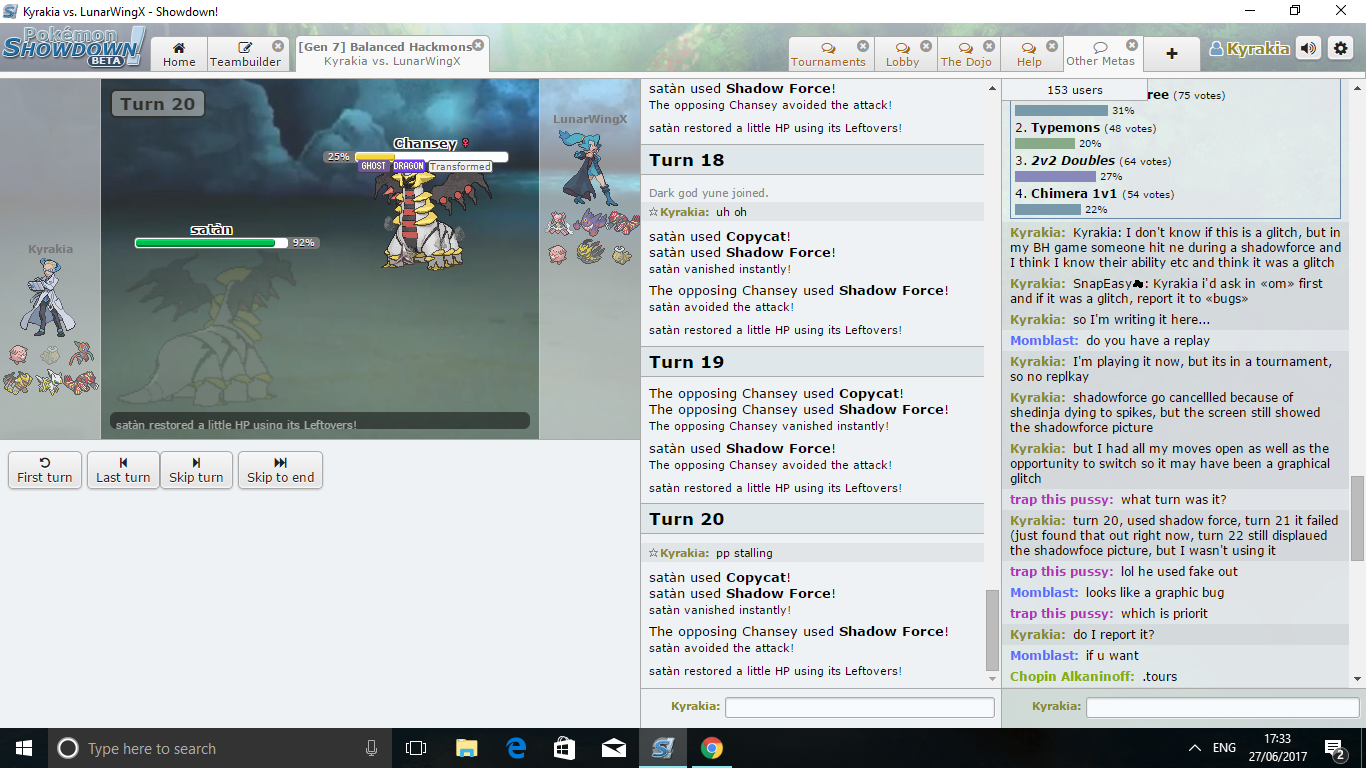Open Task View on the taskbar
This screenshot has height=768, width=1366.
[x=416, y=748]
